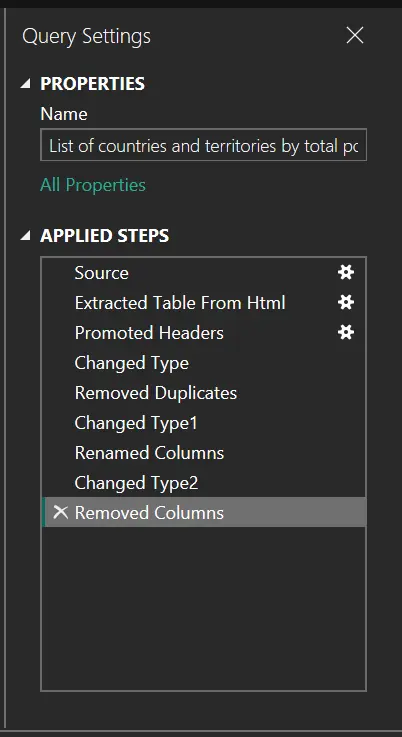This screenshot has height=737, width=402.
Task: Click the APPLIED STEPS section heading
Action: pos(104,236)
